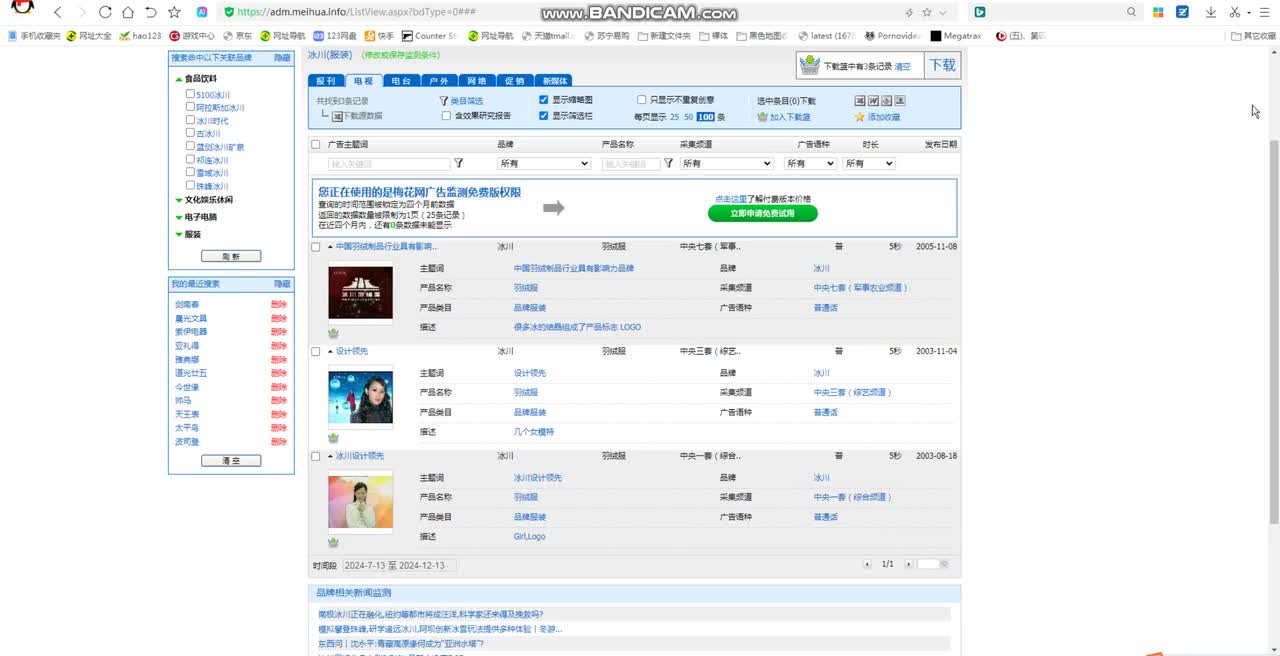1280x656 pixels.
Task: Reload the page with refresh icon
Action: tap(105, 12)
